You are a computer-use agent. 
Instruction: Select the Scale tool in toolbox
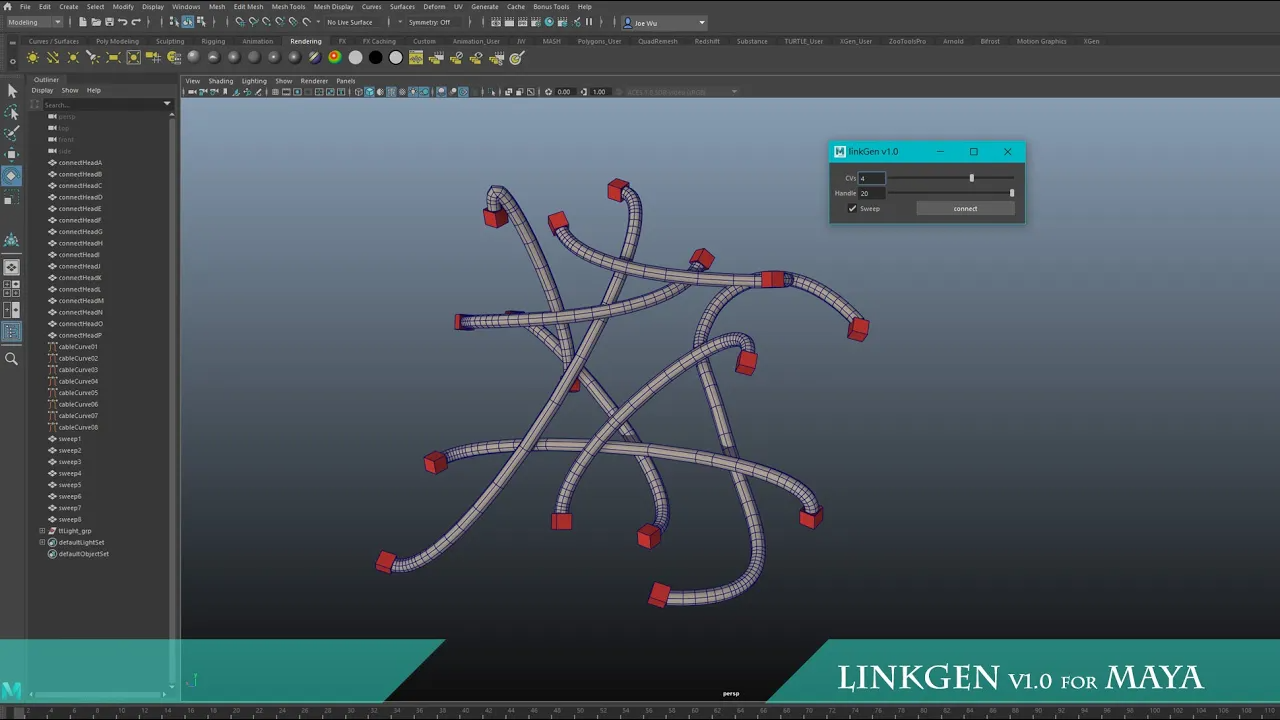(12, 198)
